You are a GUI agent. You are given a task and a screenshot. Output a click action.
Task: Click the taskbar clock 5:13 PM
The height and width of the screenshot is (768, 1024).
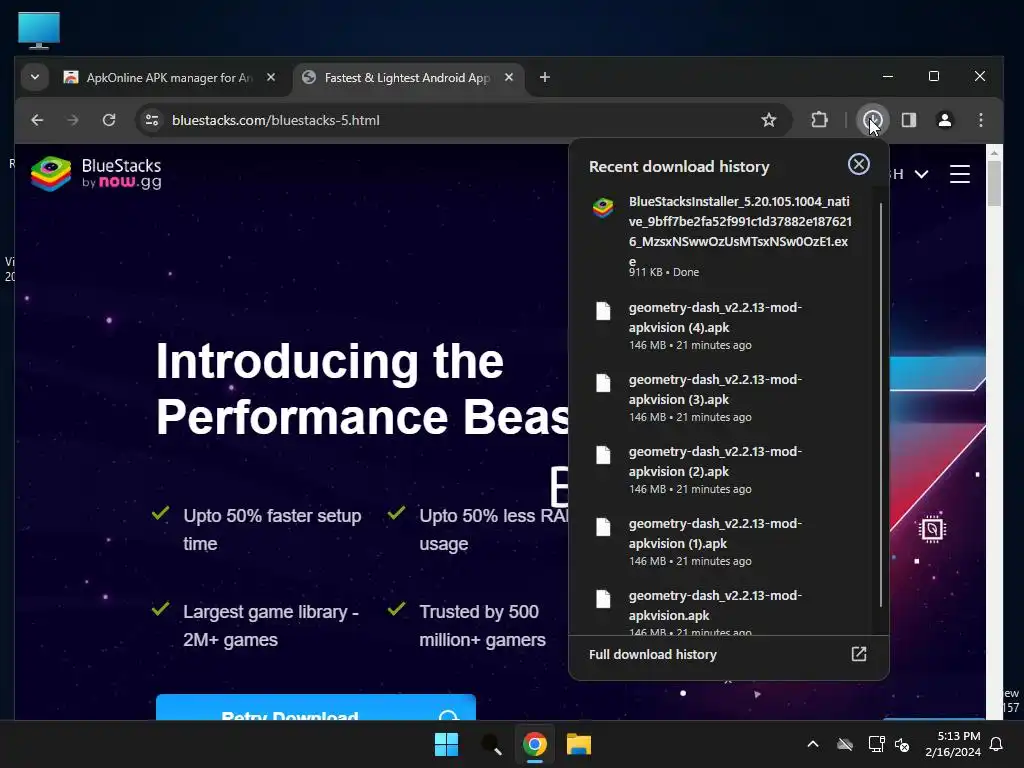(x=953, y=744)
